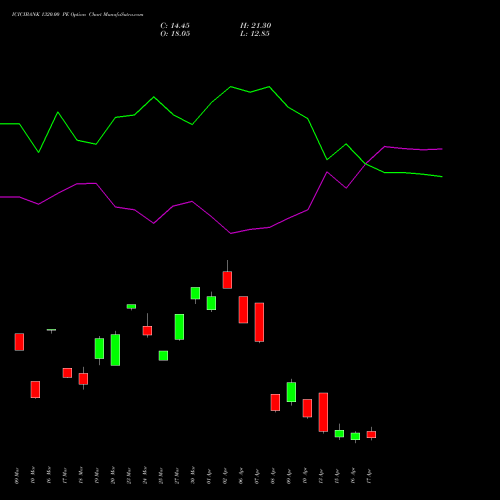Click the green candle above 27 Mar
Screen dimensions: 500x500
tap(179, 327)
